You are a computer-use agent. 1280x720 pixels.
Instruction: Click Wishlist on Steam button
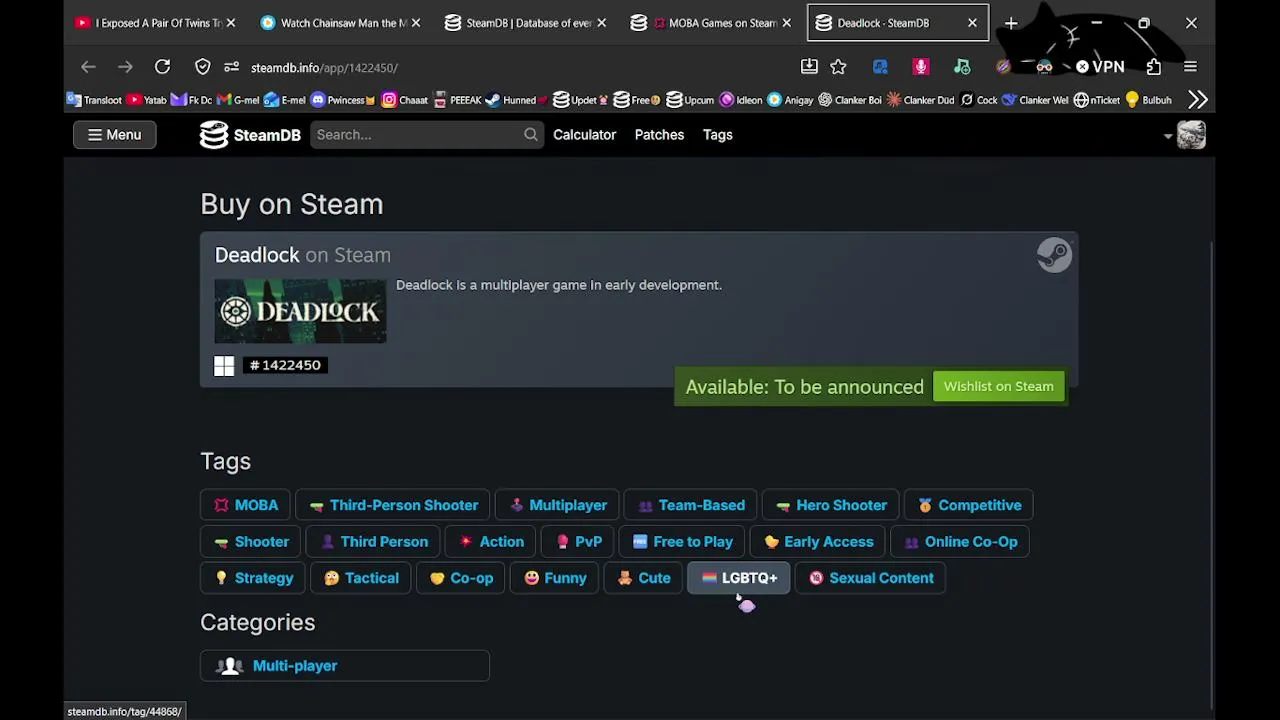click(998, 387)
